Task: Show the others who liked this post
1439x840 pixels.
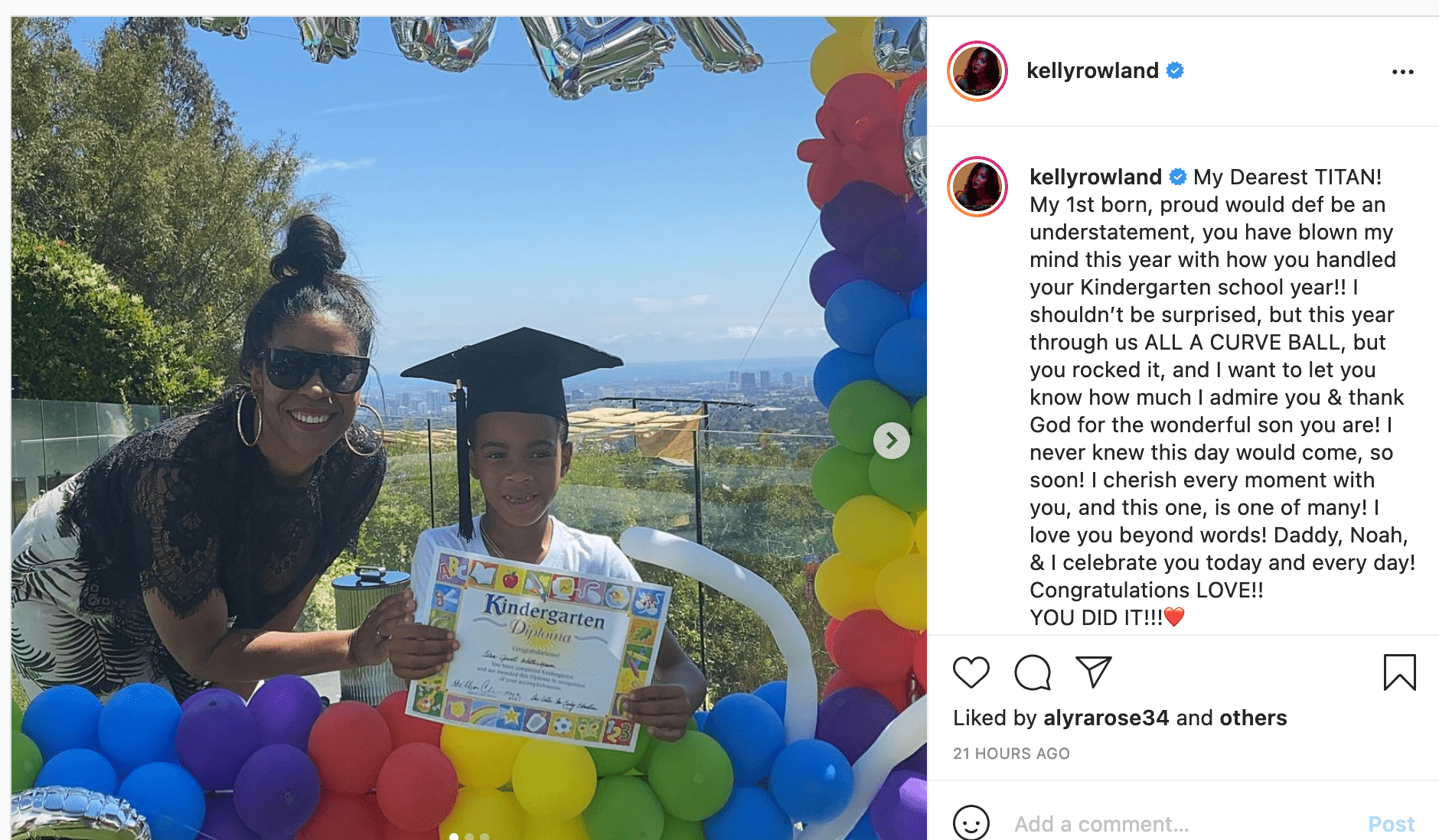Action: 1253,718
